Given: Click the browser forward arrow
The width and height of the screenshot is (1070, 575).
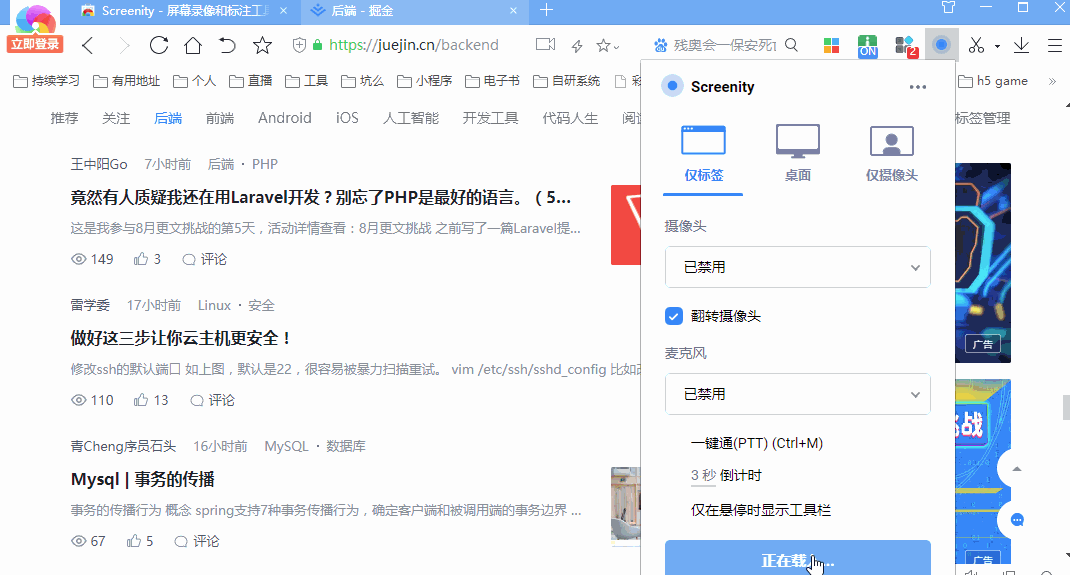Looking at the screenshot, I should pos(124,46).
